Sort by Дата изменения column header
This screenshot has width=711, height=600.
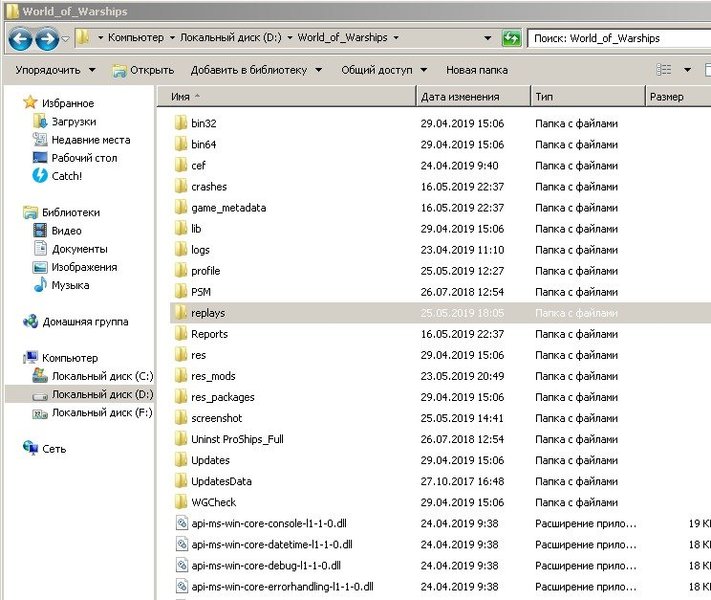click(x=473, y=97)
